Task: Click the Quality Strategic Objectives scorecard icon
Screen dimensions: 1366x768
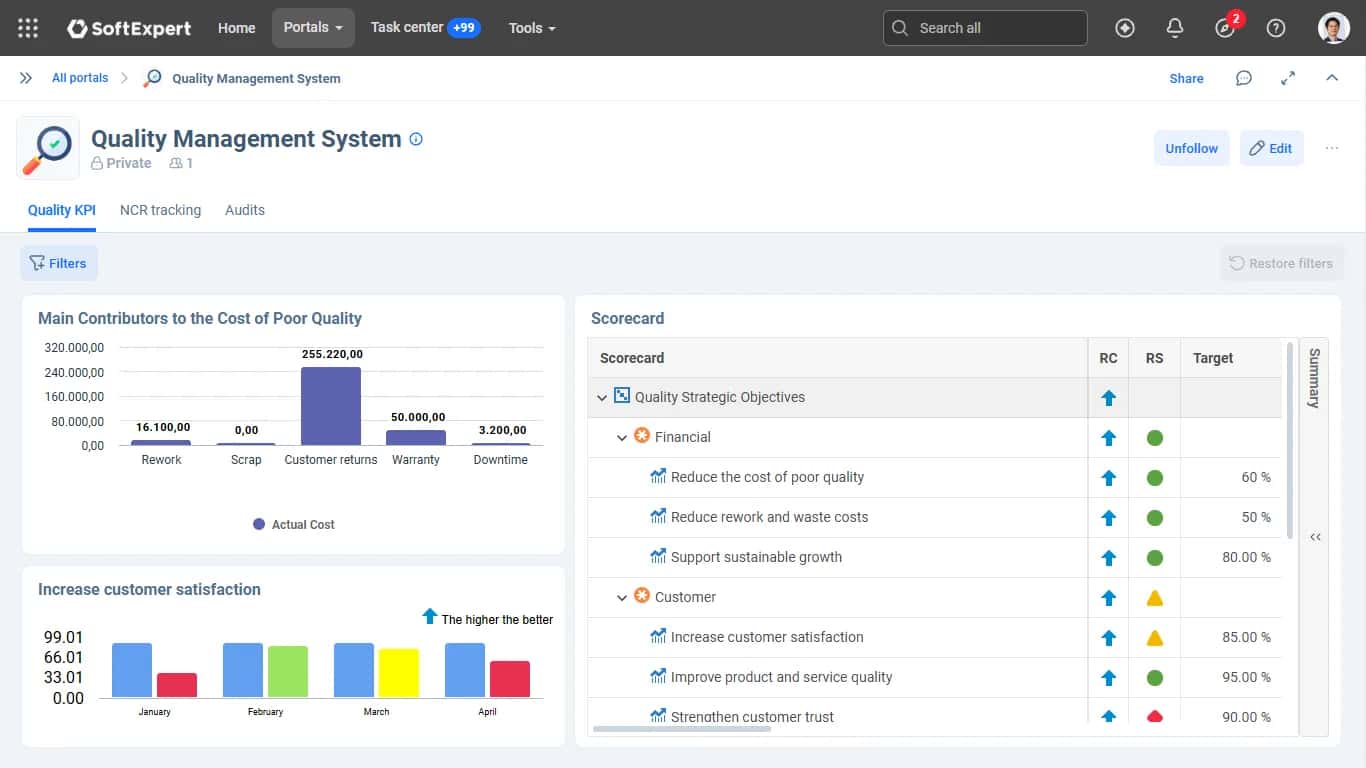Action: 622,396
